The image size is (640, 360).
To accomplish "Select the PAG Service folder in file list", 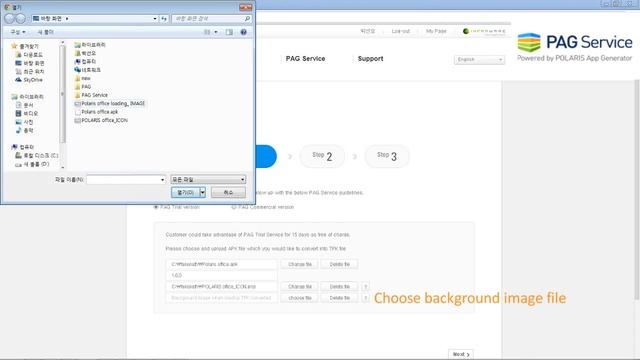I will tap(91, 95).
